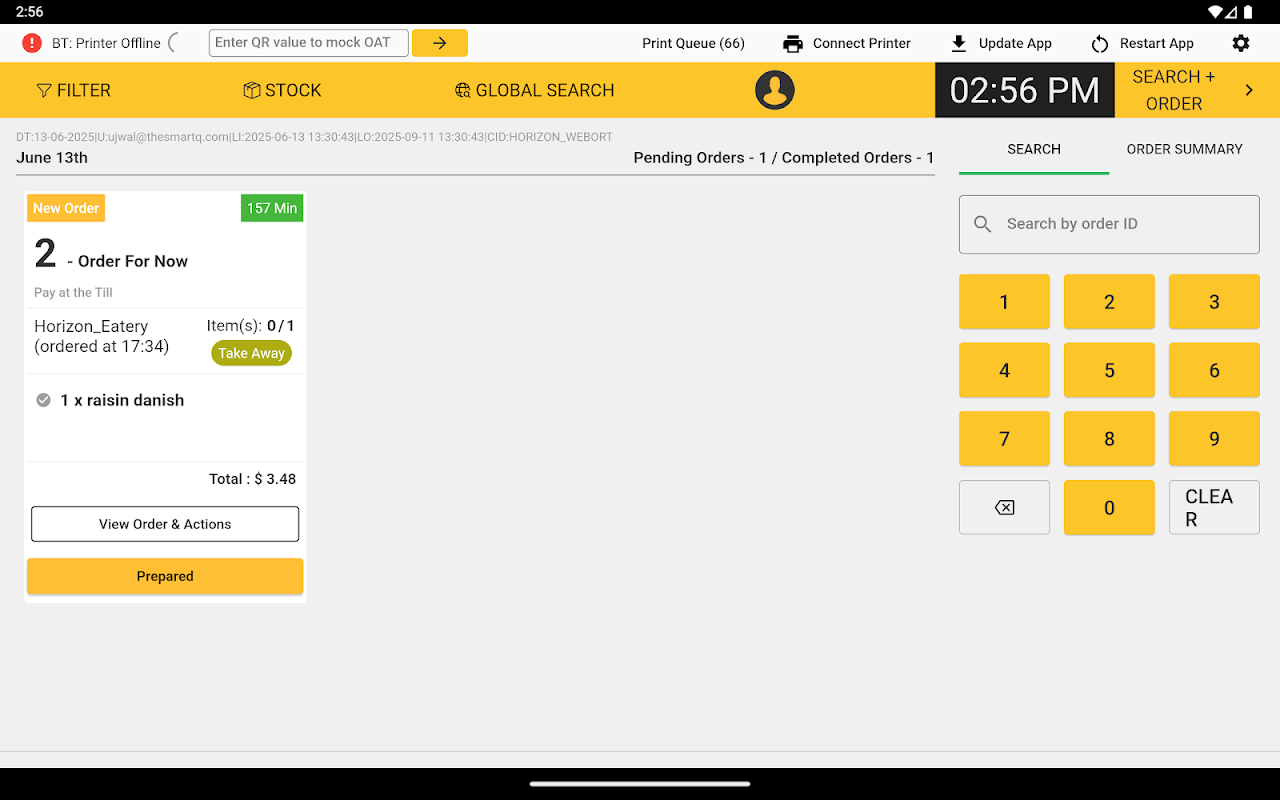Screen dimensions: 1280x800
Task: Toggle the raisin danish item check circle
Action: pyautogui.click(x=43, y=400)
